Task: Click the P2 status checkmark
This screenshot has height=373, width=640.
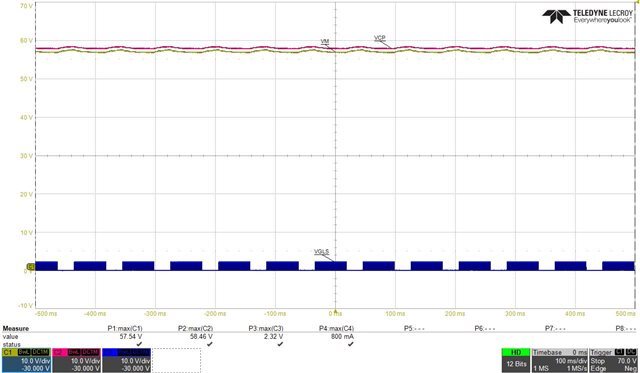Action: tap(210, 344)
